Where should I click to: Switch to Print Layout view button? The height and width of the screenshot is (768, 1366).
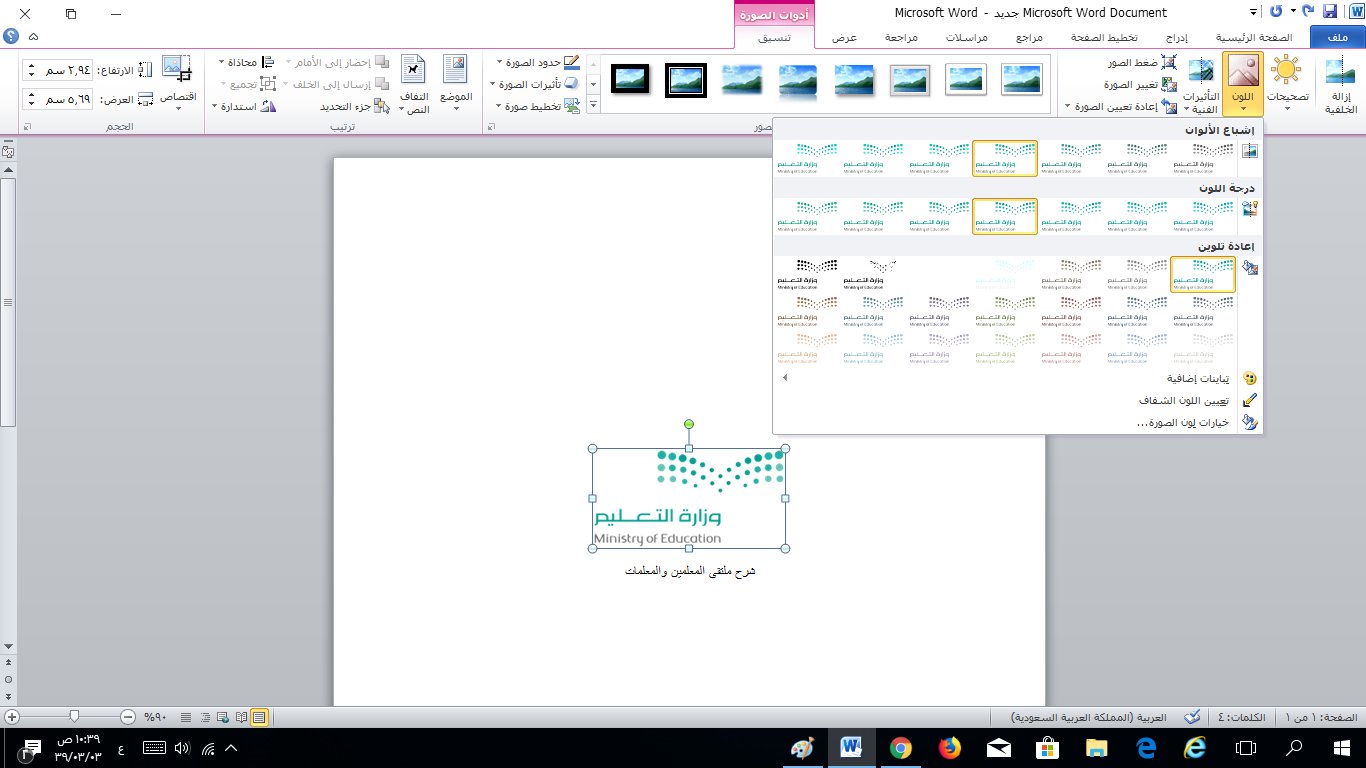(x=260, y=717)
